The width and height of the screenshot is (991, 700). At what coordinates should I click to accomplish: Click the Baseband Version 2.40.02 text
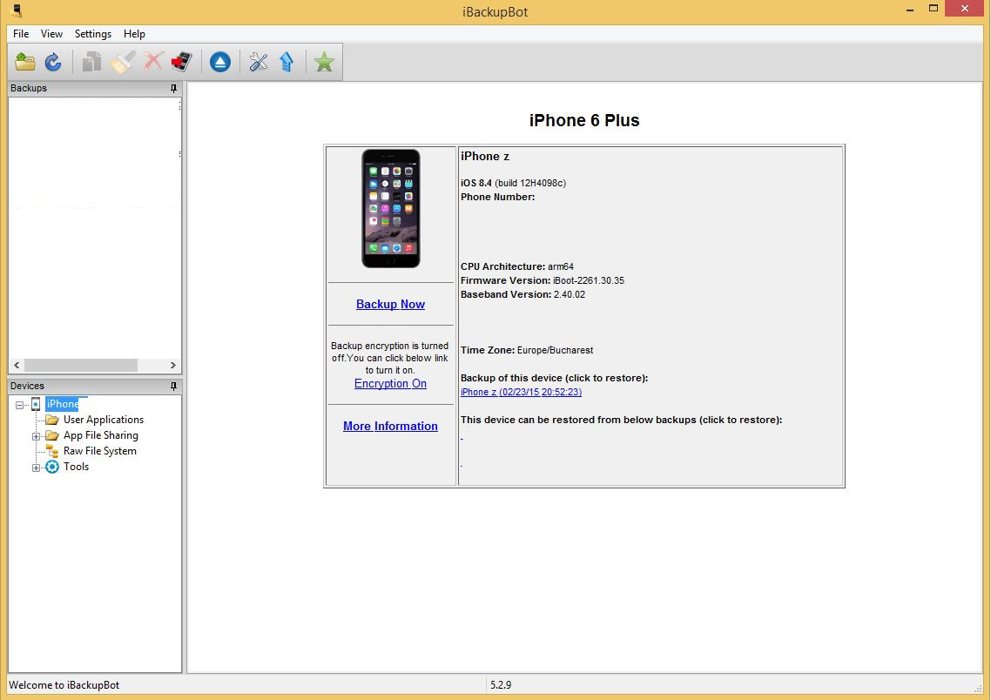523,294
